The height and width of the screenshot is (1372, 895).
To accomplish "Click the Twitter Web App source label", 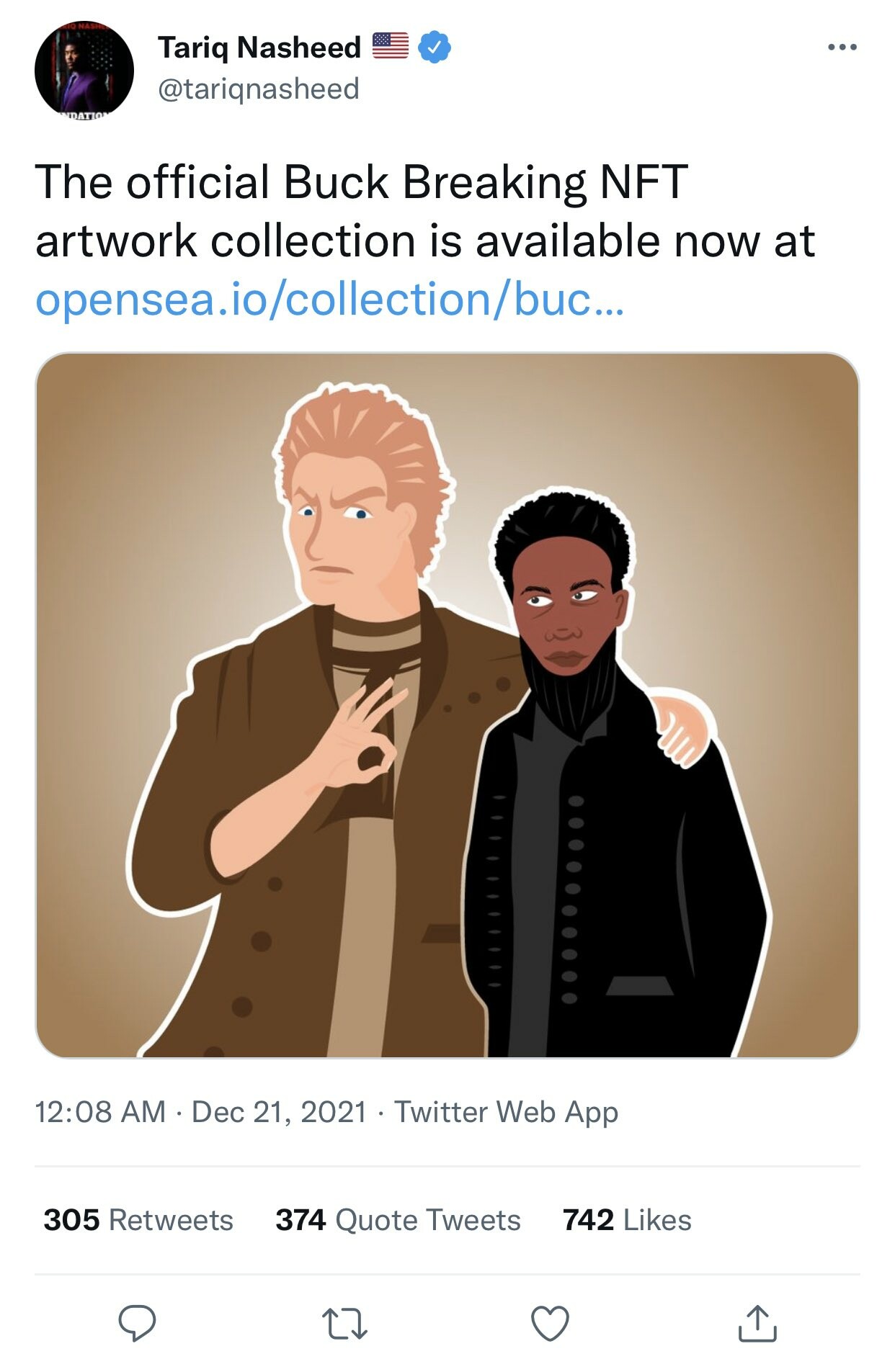I will (x=506, y=1112).
